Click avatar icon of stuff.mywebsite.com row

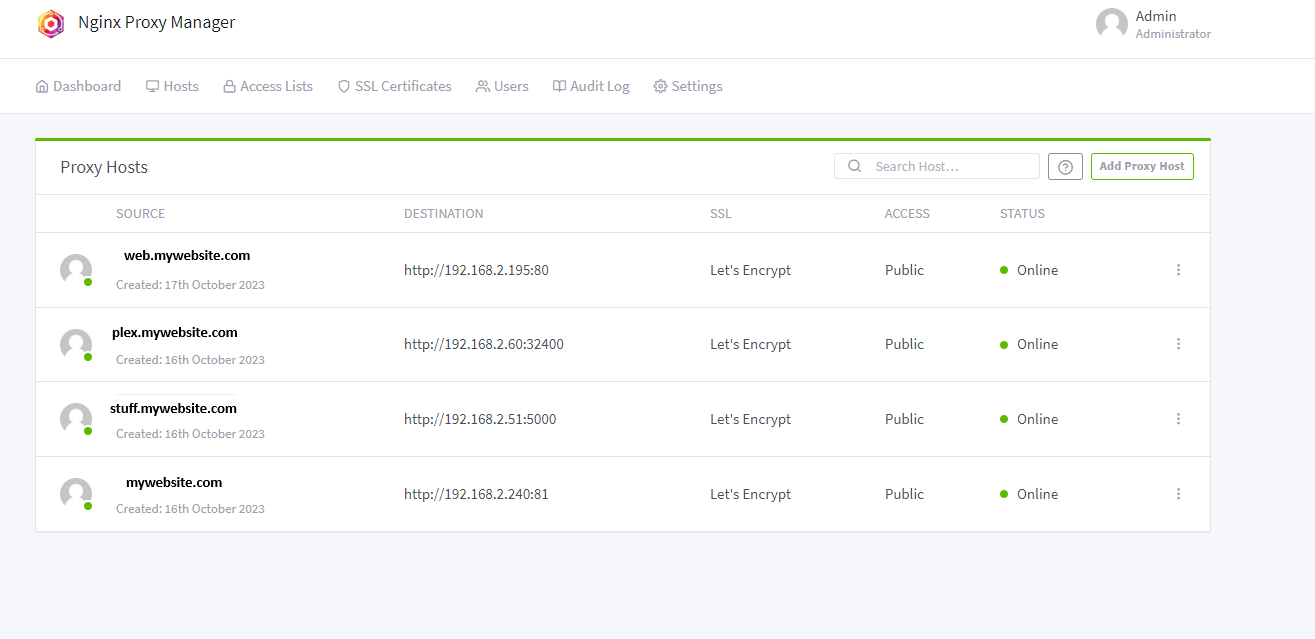76,419
